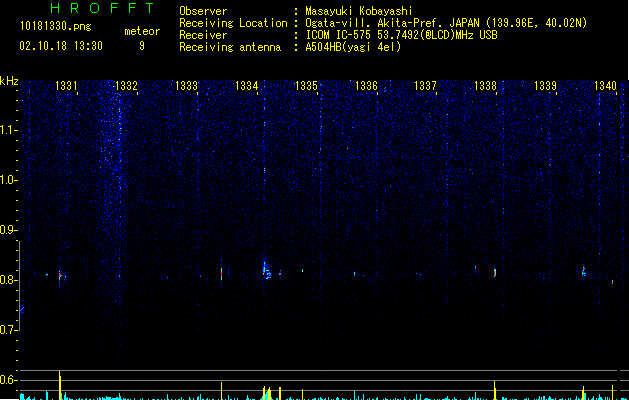The height and width of the screenshot is (400, 629).
Task: Click the kHz axis unit label
Action: coord(9,81)
